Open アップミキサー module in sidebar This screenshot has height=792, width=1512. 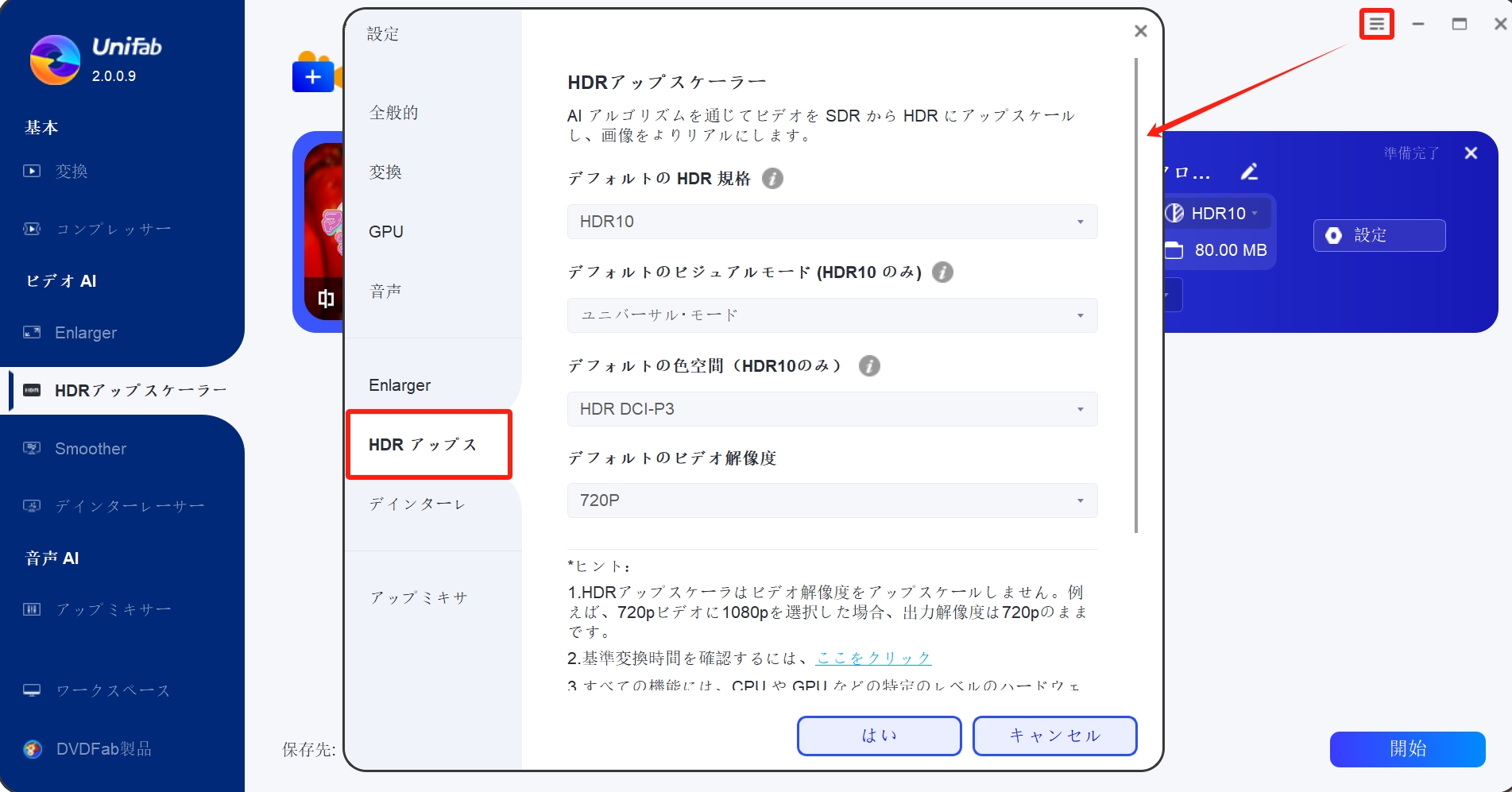tap(114, 609)
